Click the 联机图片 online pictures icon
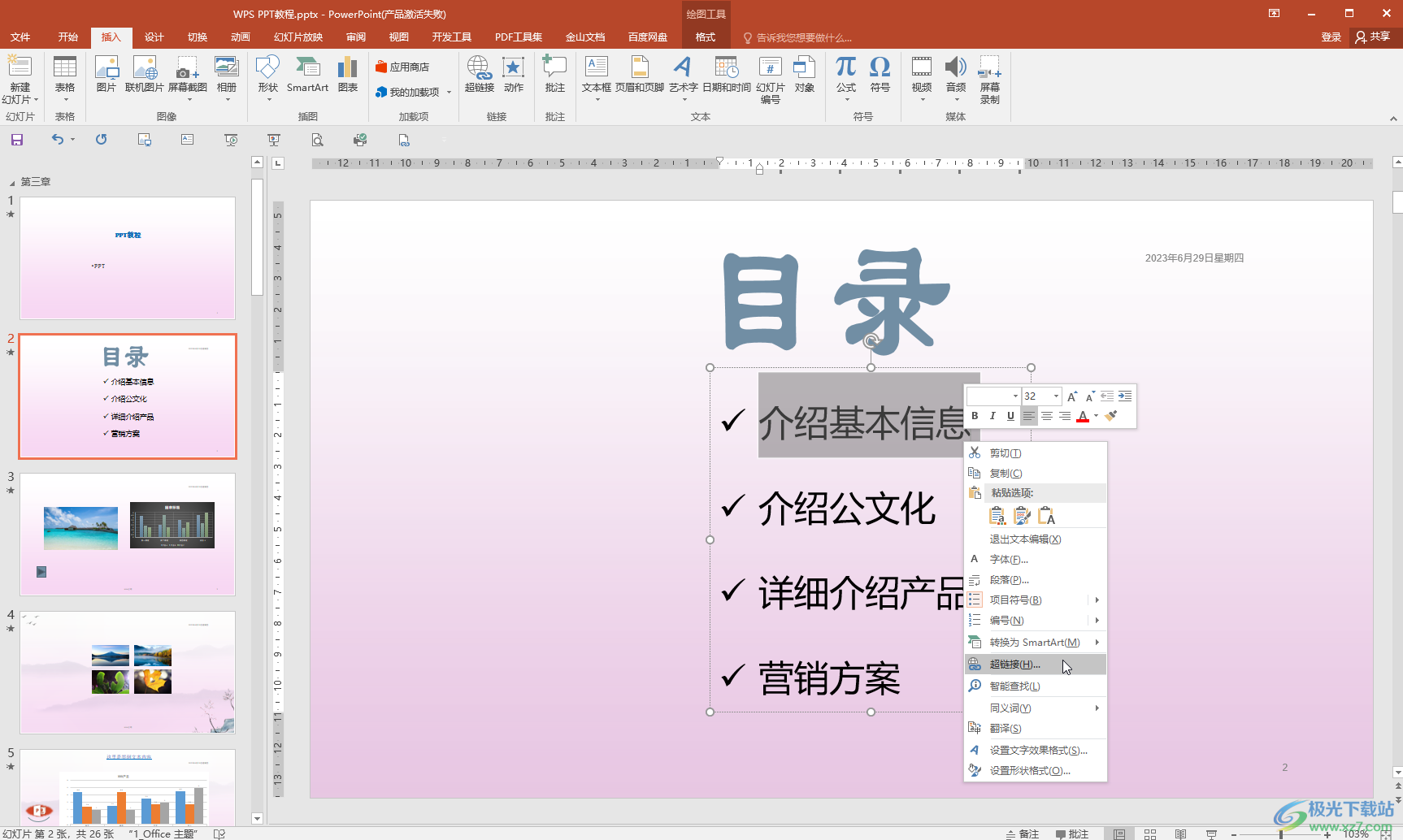 point(144,75)
